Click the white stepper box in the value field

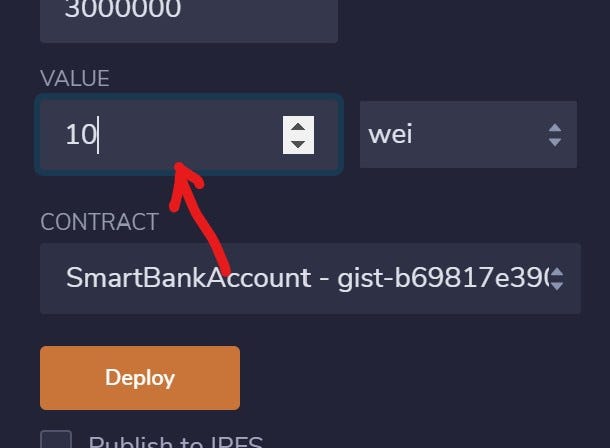(x=298, y=135)
